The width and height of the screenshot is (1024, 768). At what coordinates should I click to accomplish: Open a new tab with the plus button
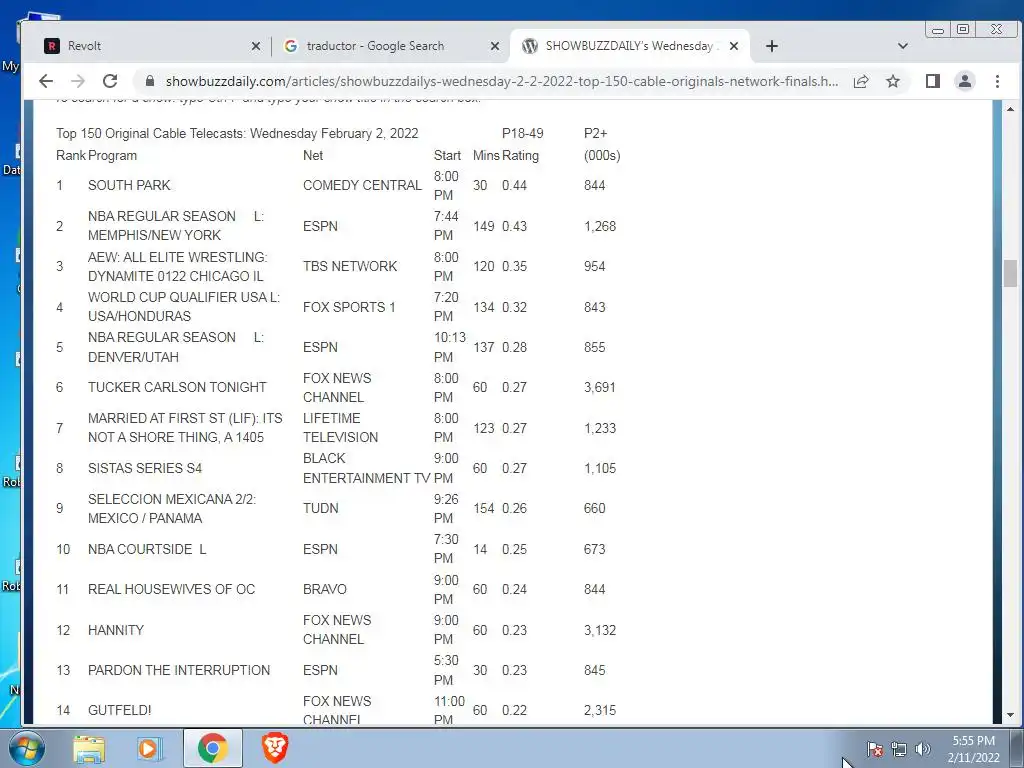click(771, 46)
